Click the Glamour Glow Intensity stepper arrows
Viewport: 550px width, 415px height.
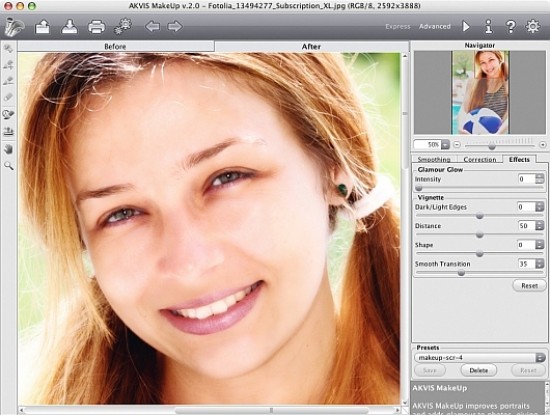point(540,179)
